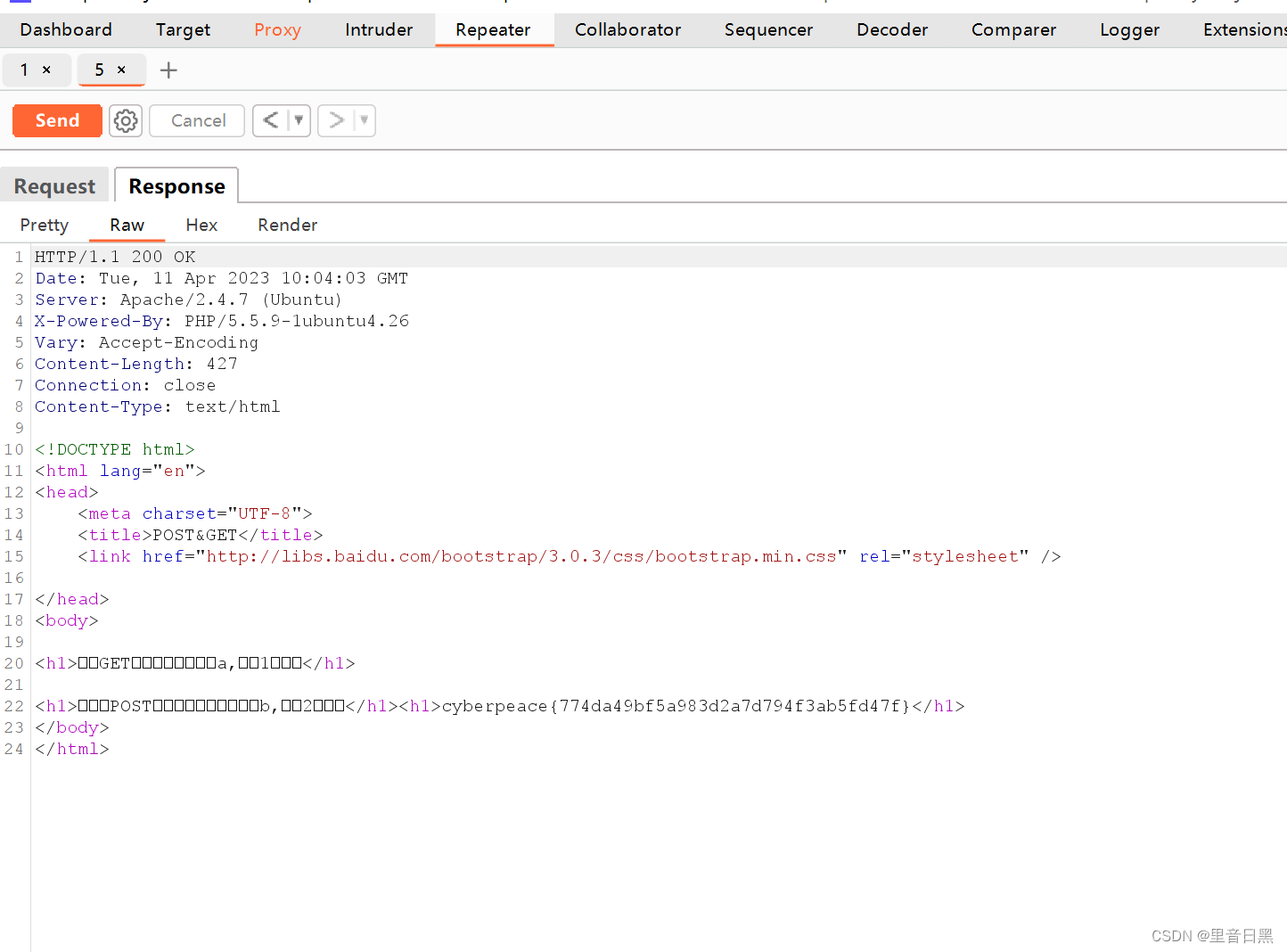The image size is (1287, 952).
Task: Click the Send button
Action: click(57, 120)
